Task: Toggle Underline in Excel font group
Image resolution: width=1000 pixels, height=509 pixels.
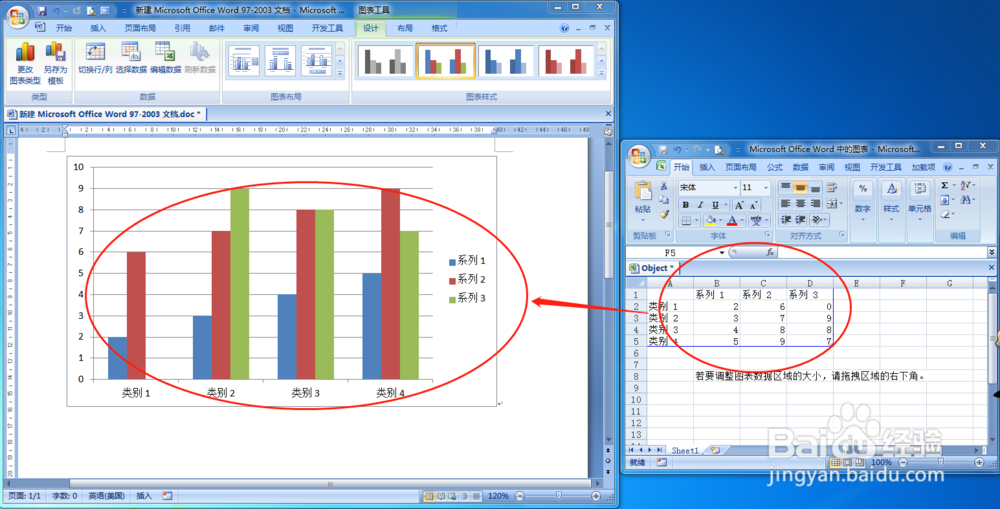Action: [x=715, y=205]
